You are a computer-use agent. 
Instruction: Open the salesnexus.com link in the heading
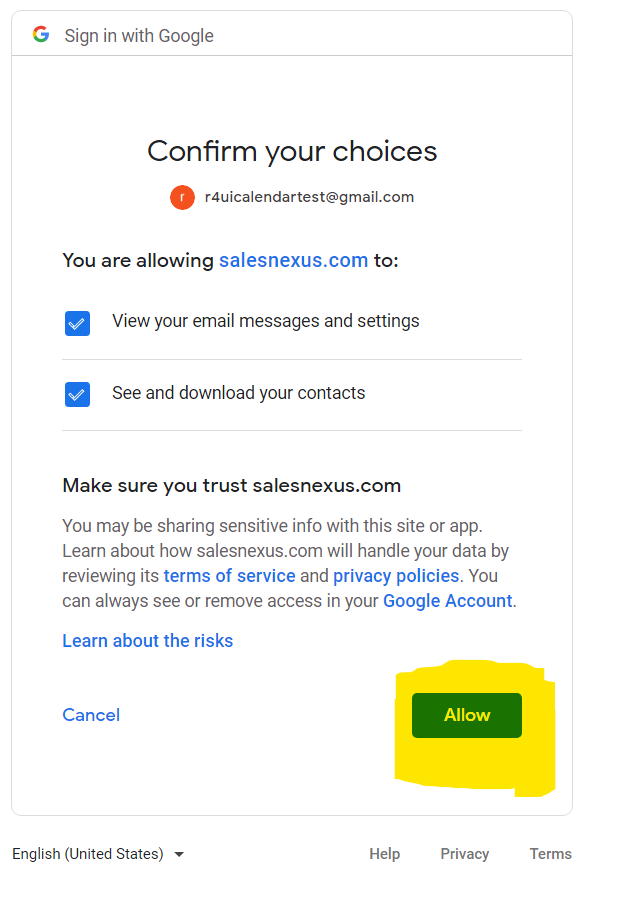click(293, 260)
